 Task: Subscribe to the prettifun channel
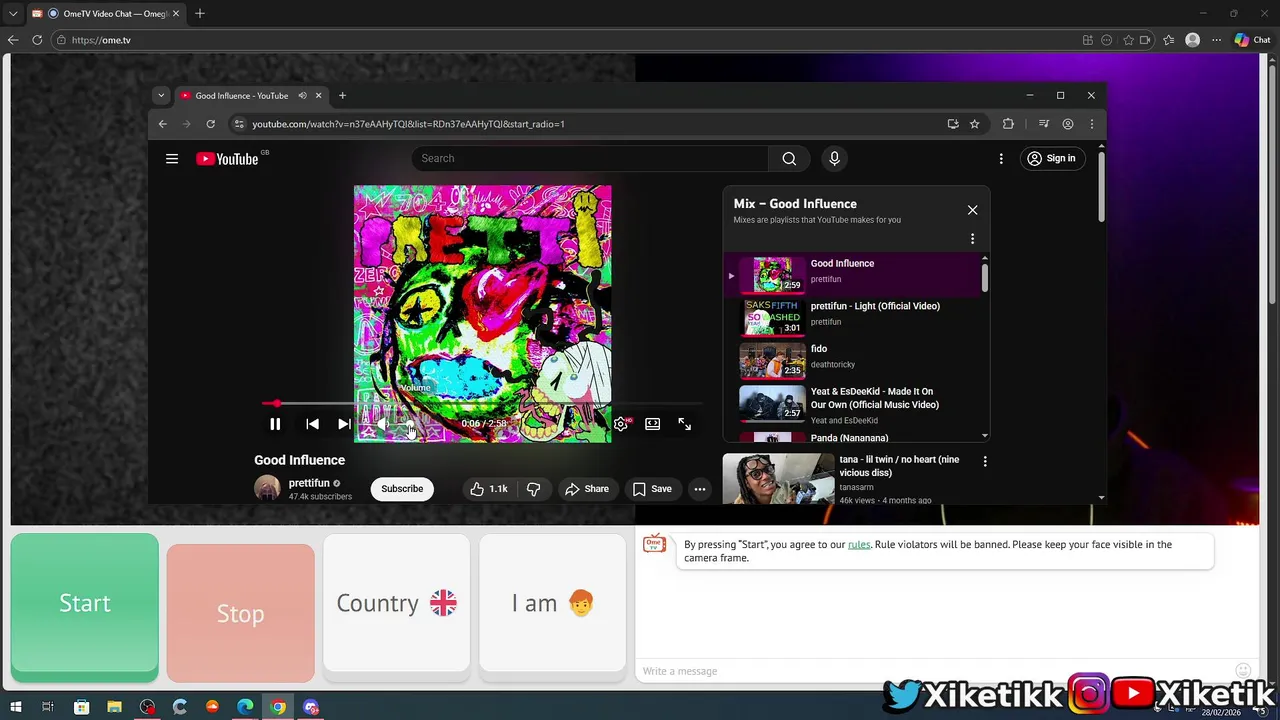402,489
